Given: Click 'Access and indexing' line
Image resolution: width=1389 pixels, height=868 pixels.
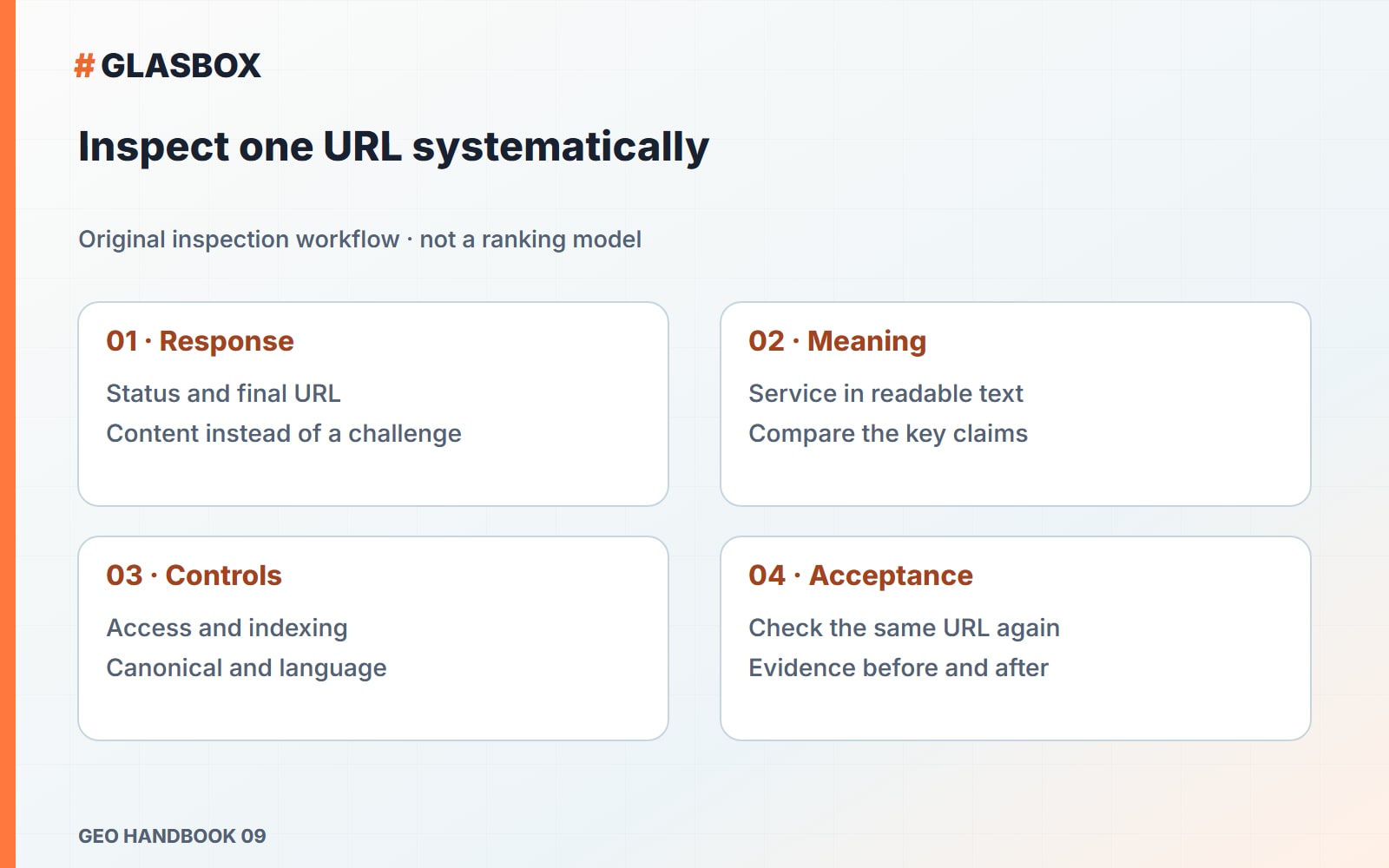Looking at the screenshot, I should tap(227, 628).
